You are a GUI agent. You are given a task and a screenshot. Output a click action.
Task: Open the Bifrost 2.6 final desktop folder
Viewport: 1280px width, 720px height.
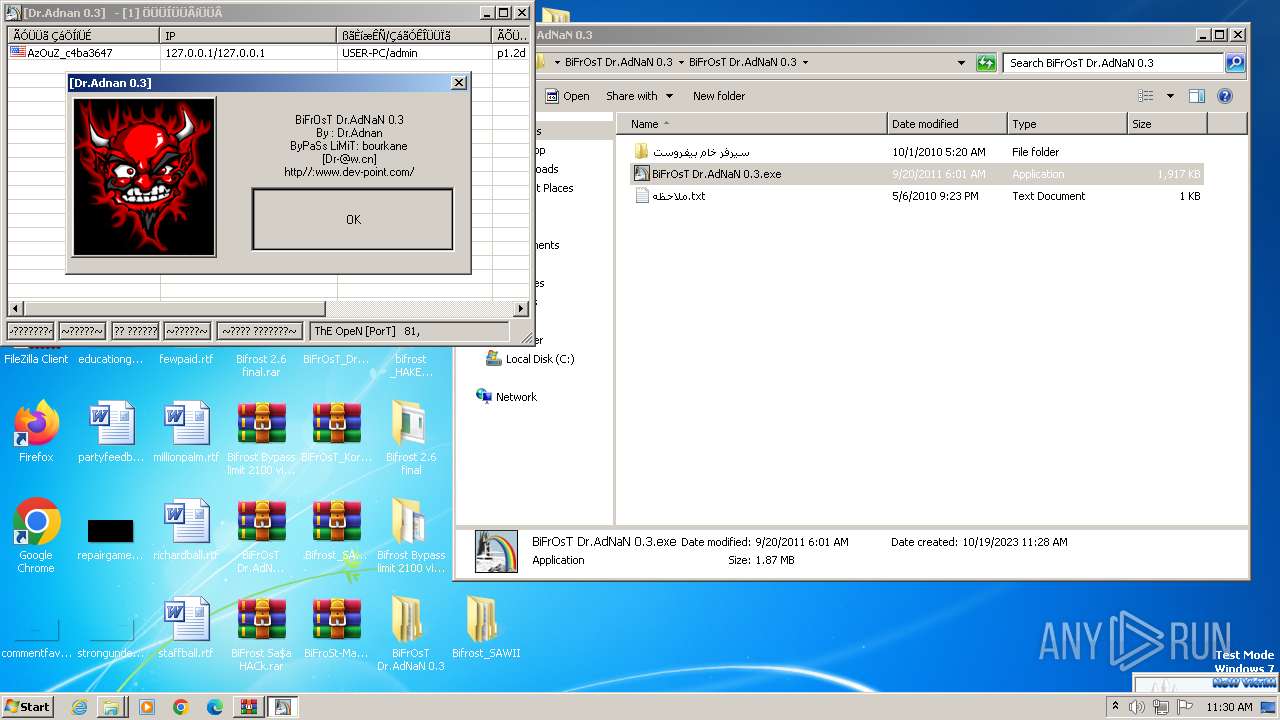(x=411, y=438)
